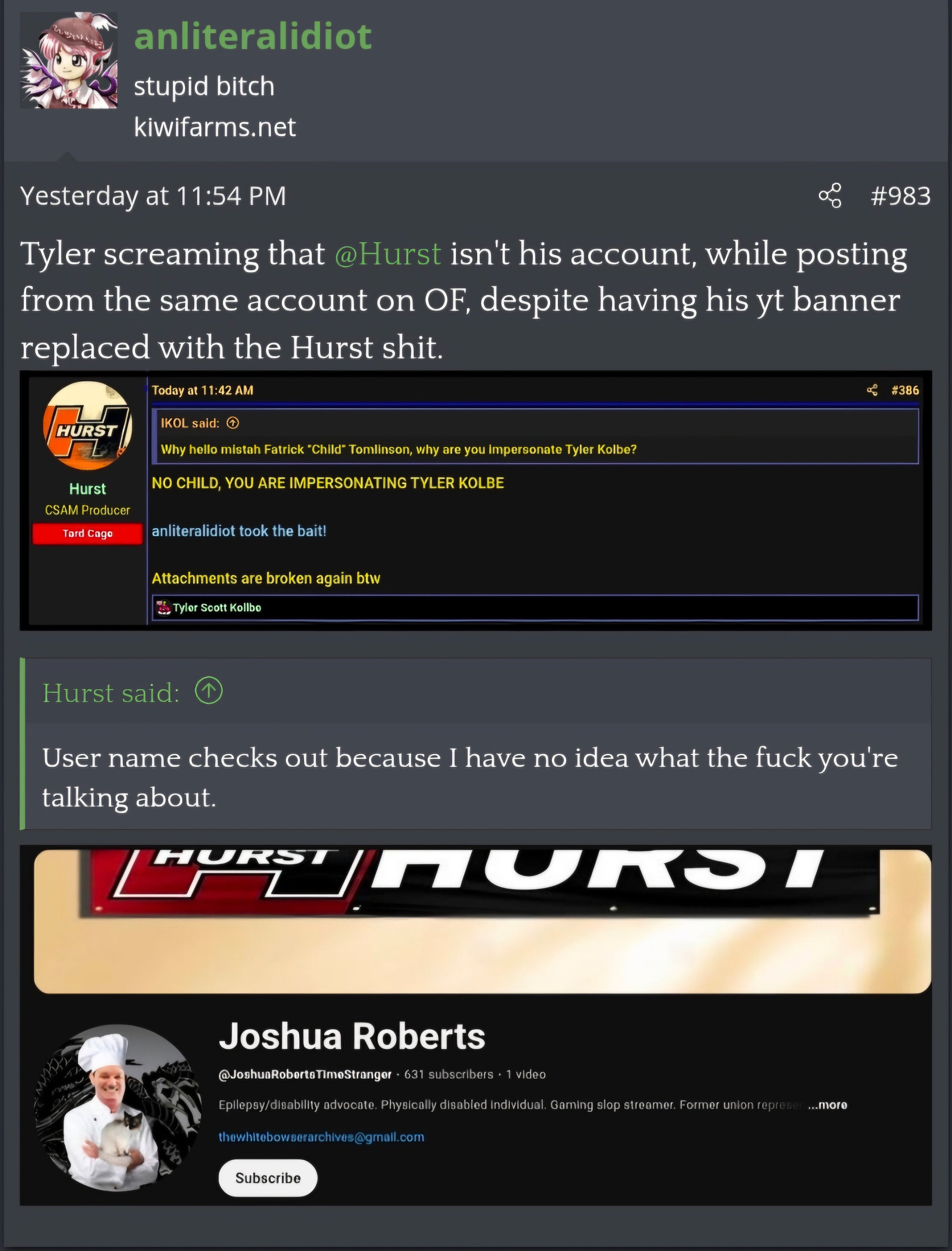Click the share icon beside #983
The width and height of the screenshot is (952, 1251).
click(830, 196)
